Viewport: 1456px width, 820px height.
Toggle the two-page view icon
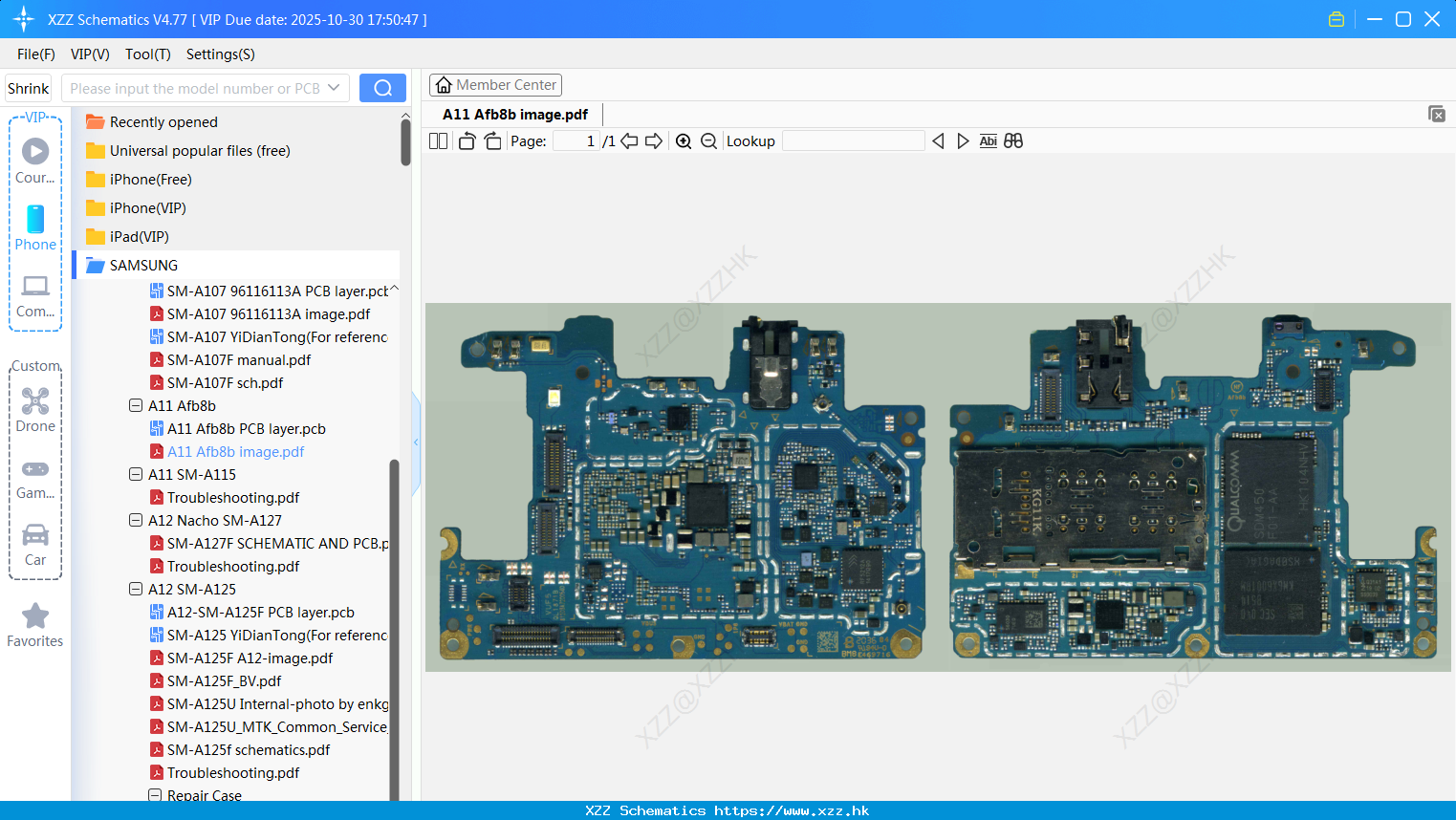pos(438,140)
